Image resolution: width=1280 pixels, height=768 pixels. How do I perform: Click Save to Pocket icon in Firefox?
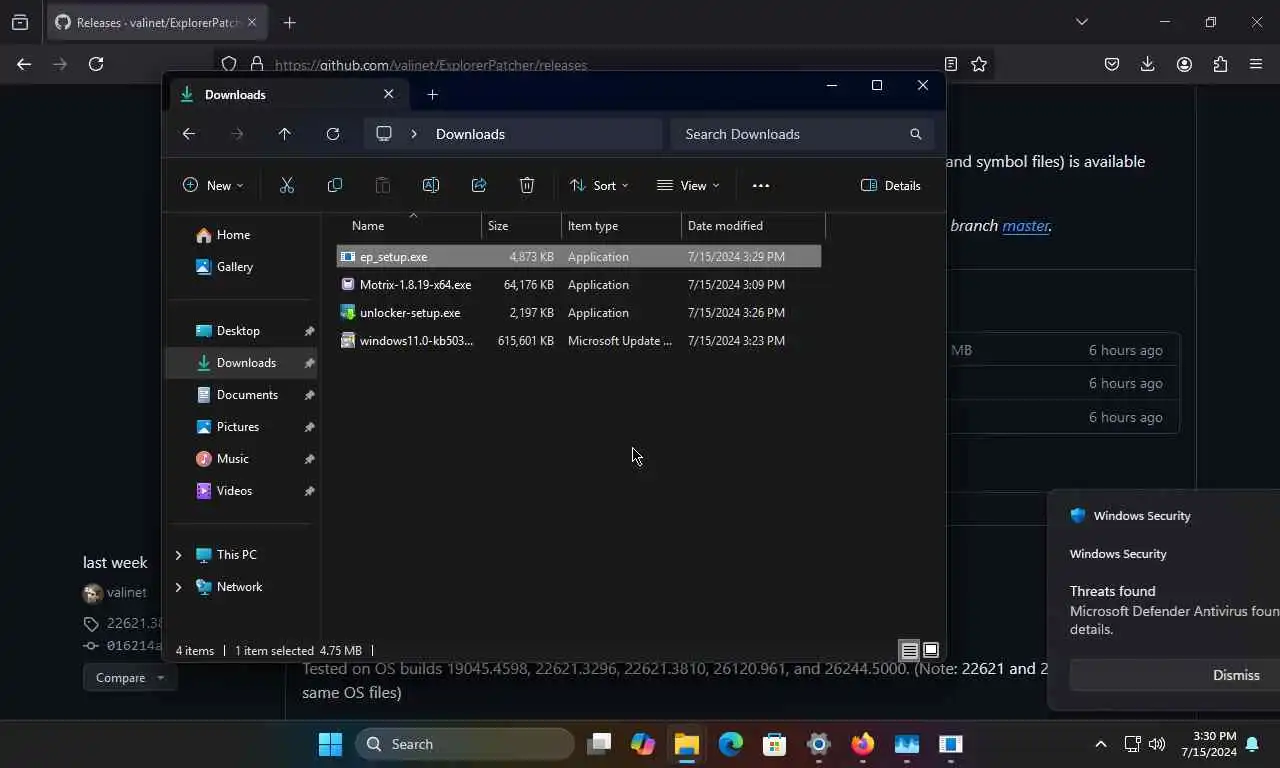pos(1111,64)
